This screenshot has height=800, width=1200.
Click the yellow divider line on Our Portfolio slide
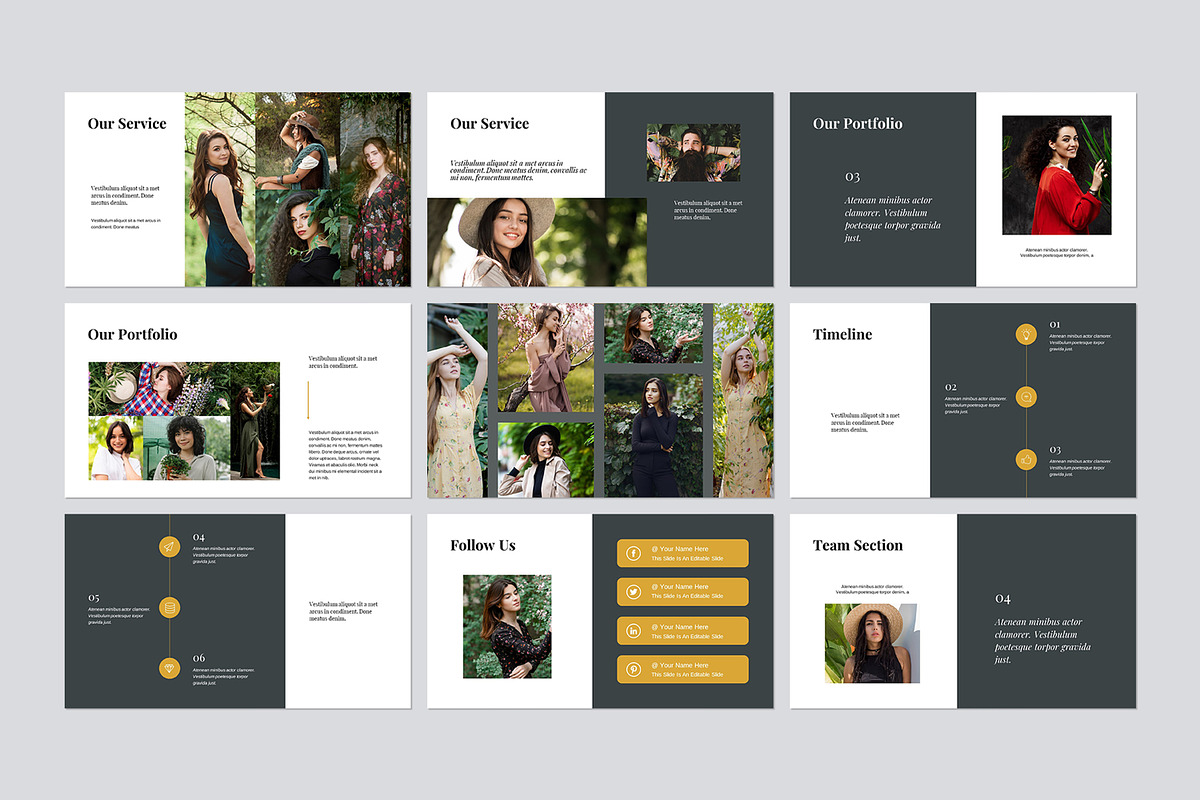point(310,400)
